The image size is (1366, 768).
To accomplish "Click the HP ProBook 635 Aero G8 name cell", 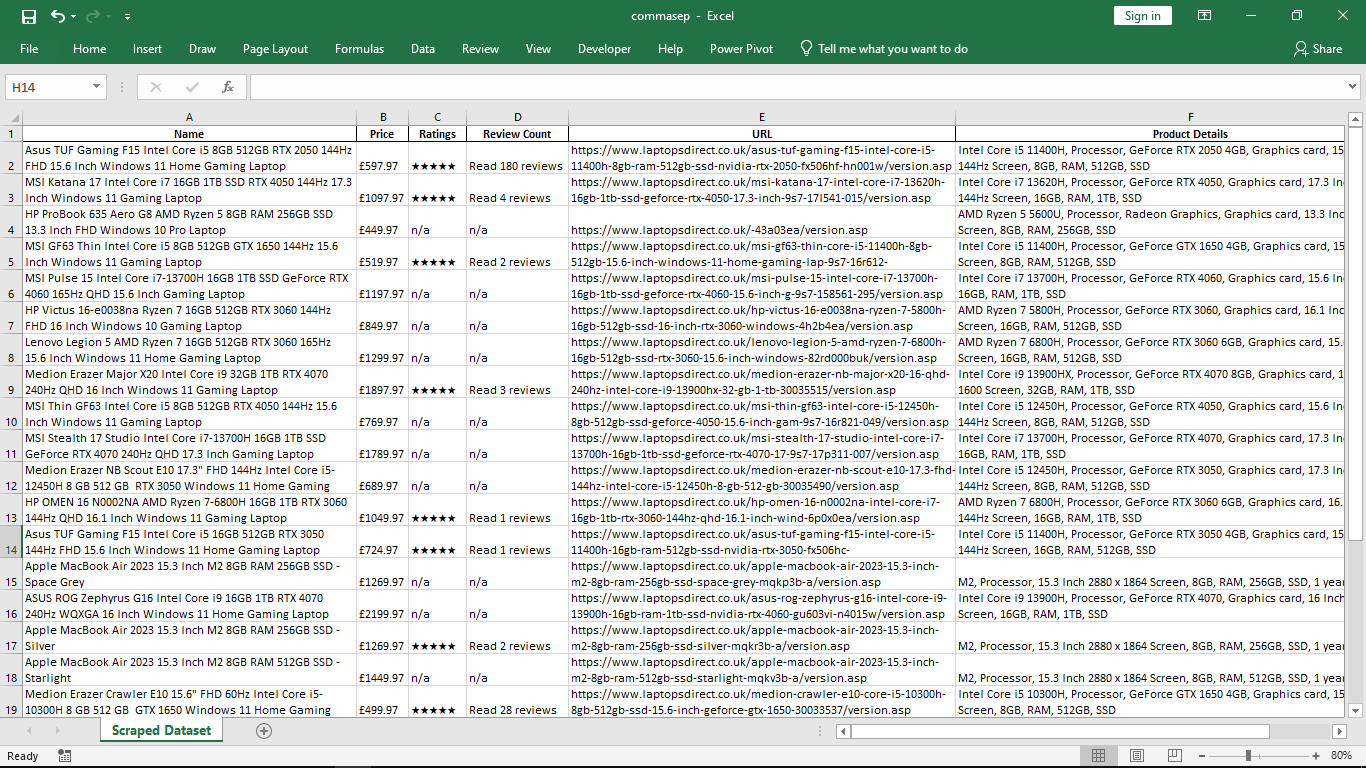I will point(189,222).
